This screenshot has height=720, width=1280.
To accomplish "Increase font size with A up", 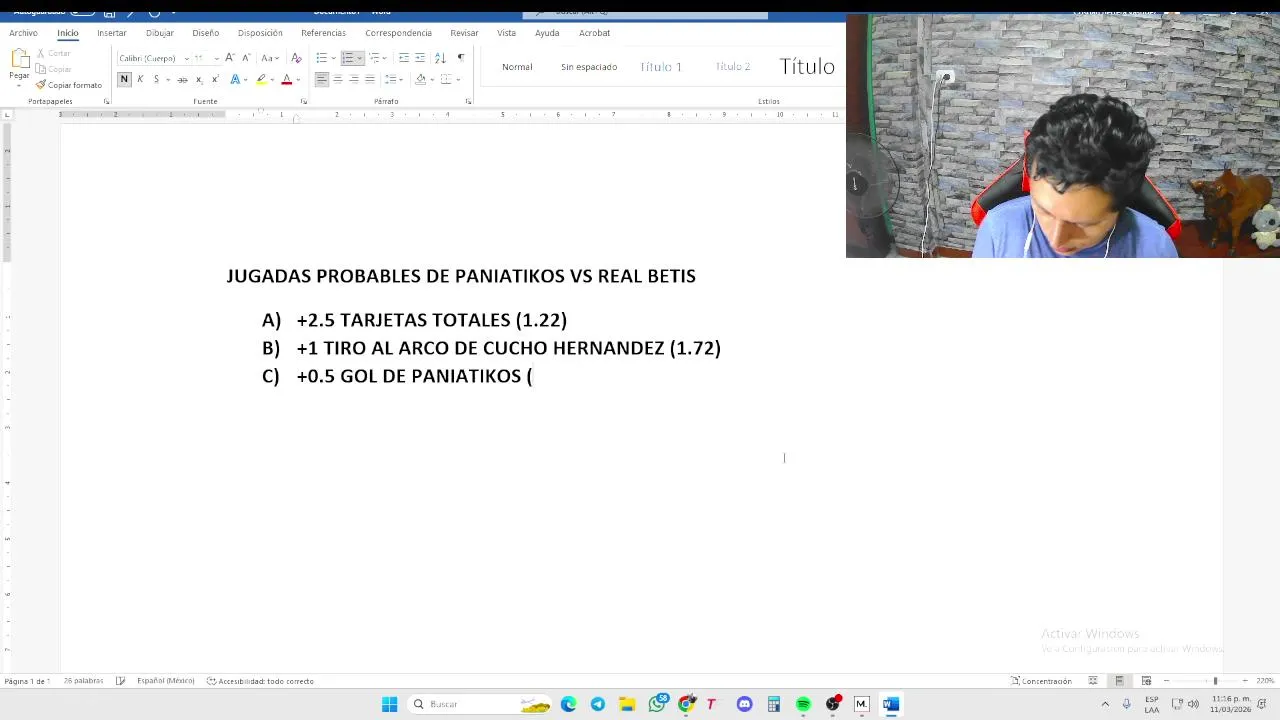I will tap(230, 58).
